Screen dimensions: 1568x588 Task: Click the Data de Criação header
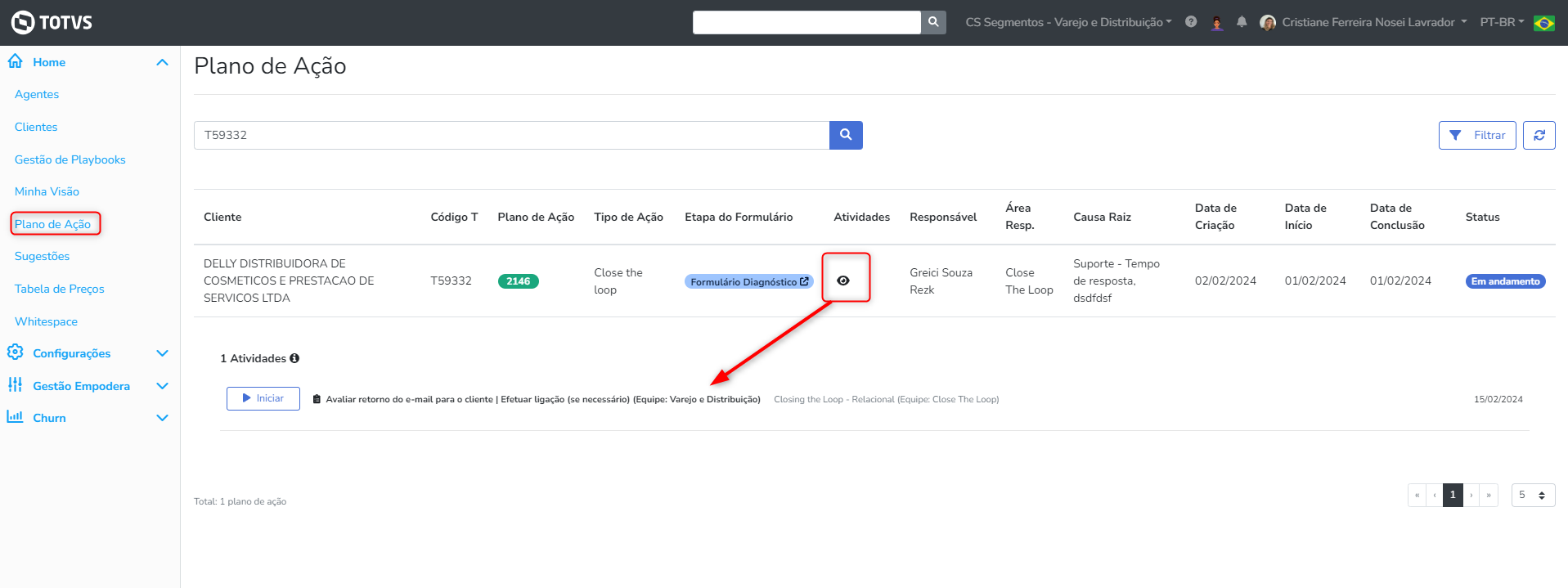click(1215, 217)
